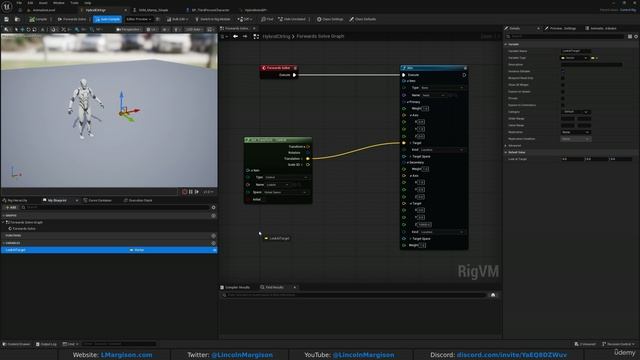Switch to the Compiler Results tab
Image resolution: width=640 pixels, height=360 pixels.
coord(236,287)
